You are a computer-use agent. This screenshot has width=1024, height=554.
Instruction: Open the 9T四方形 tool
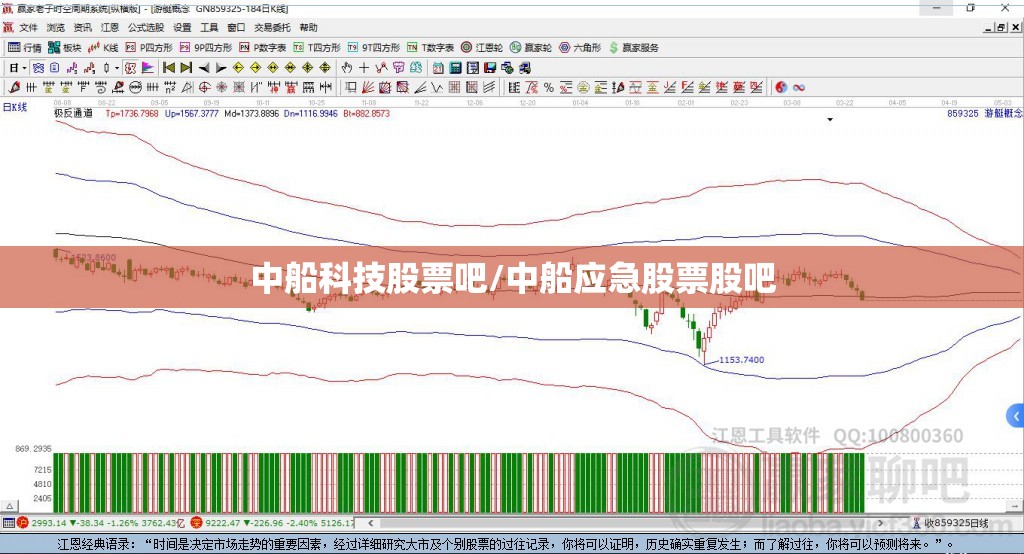coord(374,48)
